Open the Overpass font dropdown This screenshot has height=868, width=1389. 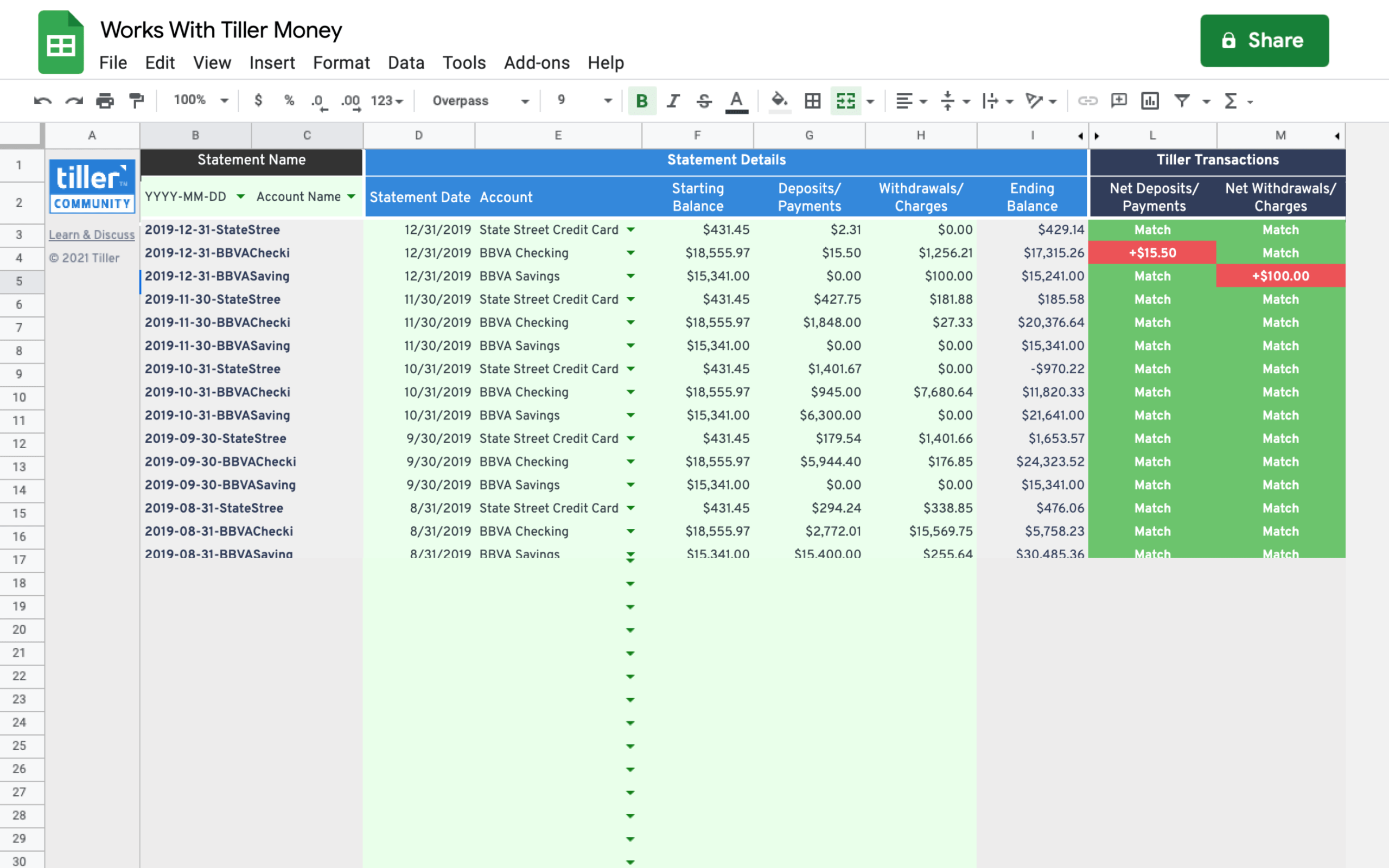[480, 101]
